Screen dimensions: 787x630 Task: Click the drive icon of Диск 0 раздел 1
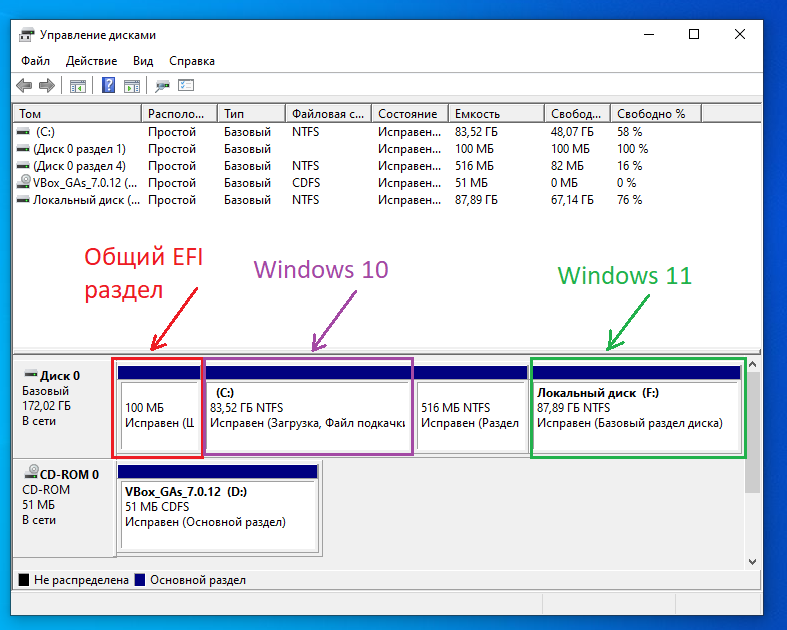pos(23,149)
